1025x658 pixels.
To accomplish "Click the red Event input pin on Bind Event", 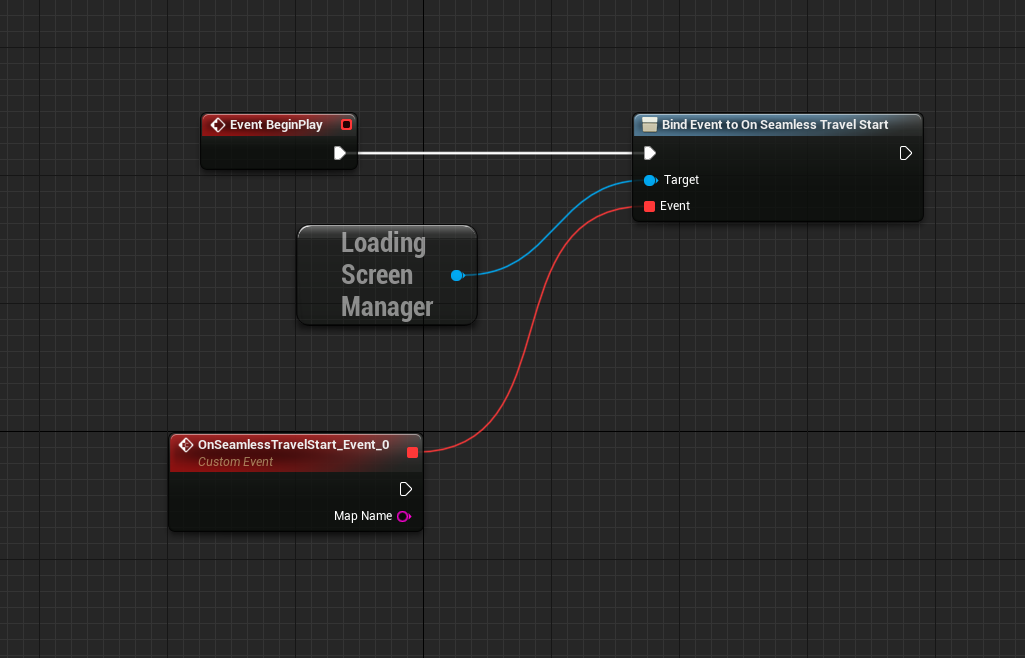I will click(x=650, y=206).
